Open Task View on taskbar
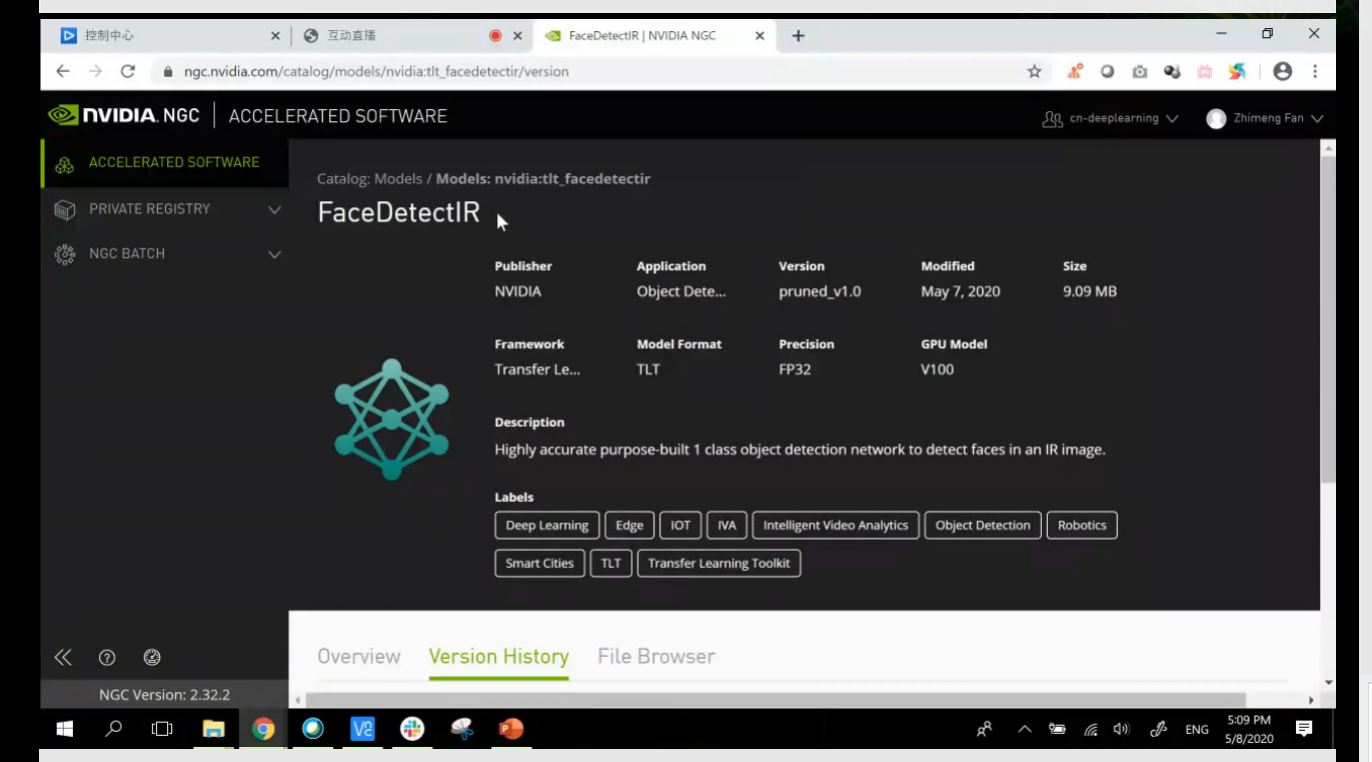The image size is (1372, 762). (162, 729)
